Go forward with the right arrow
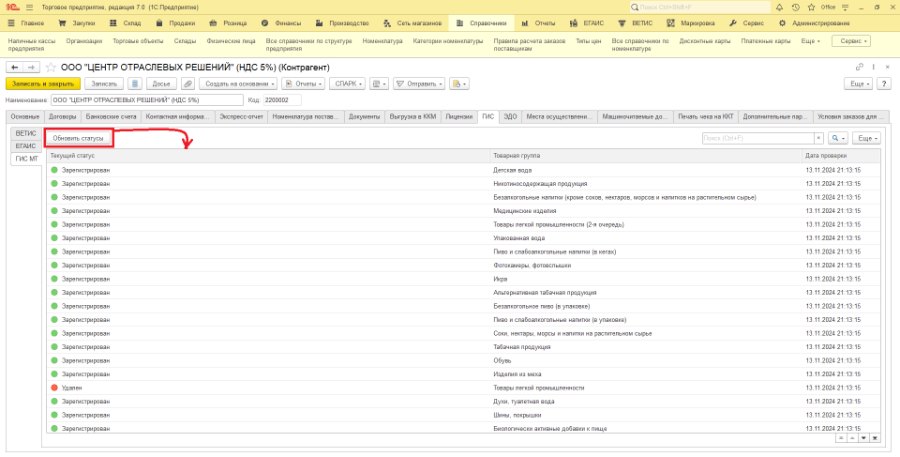The width and height of the screenshot is (900, 457). 32,67
